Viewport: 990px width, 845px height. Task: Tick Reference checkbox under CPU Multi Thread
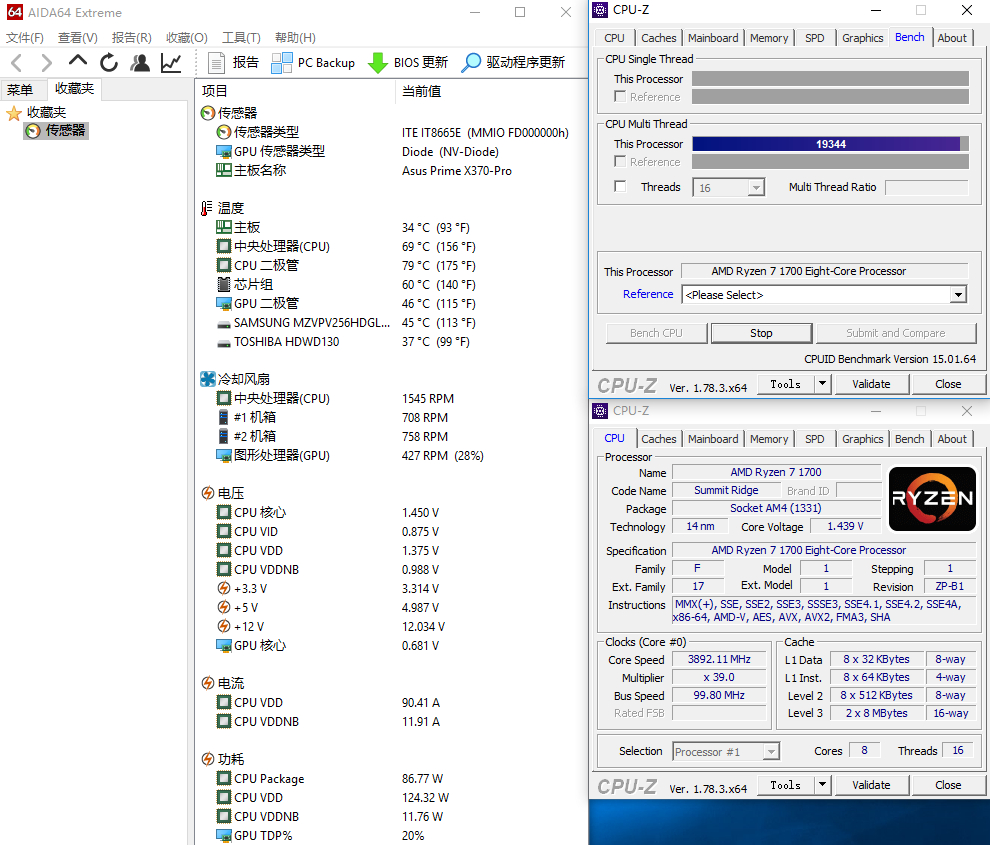[620, 162]
